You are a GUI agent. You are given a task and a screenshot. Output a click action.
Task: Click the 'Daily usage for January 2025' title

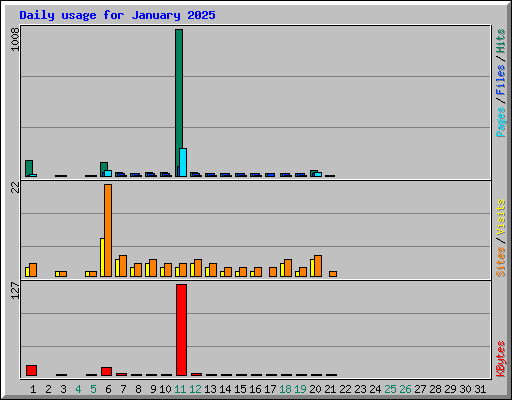[117, 15]
